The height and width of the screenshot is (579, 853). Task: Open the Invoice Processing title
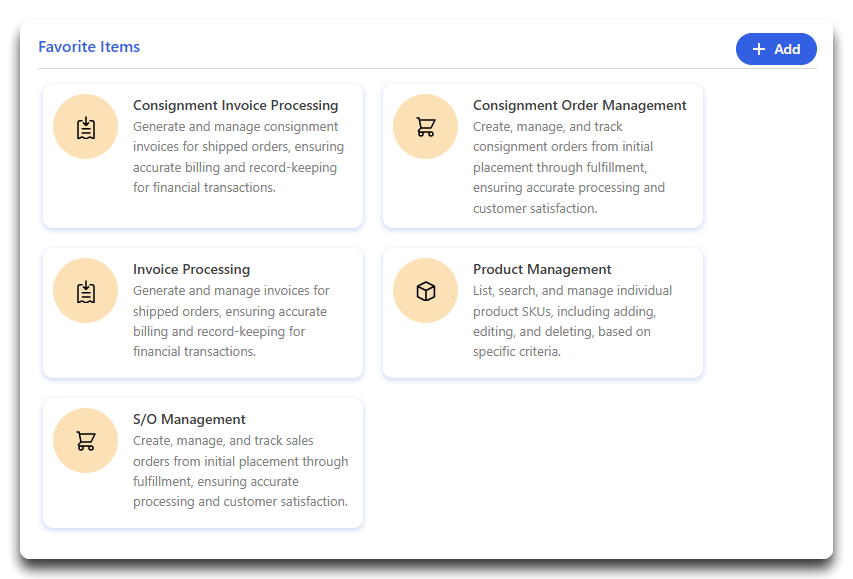point(191,269)
